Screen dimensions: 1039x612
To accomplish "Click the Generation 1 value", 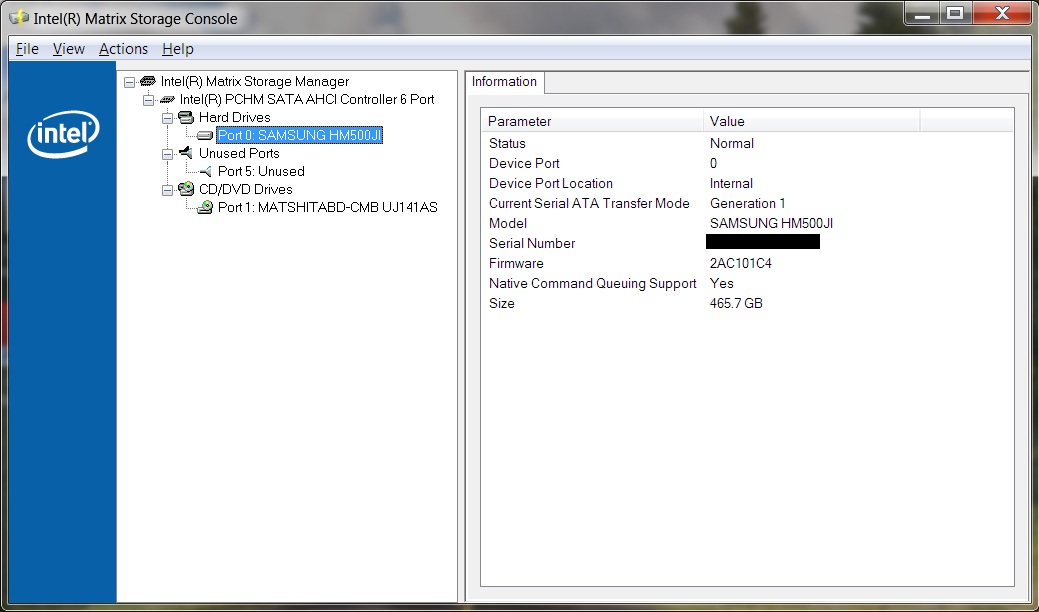I will click(x=747, y=203).
